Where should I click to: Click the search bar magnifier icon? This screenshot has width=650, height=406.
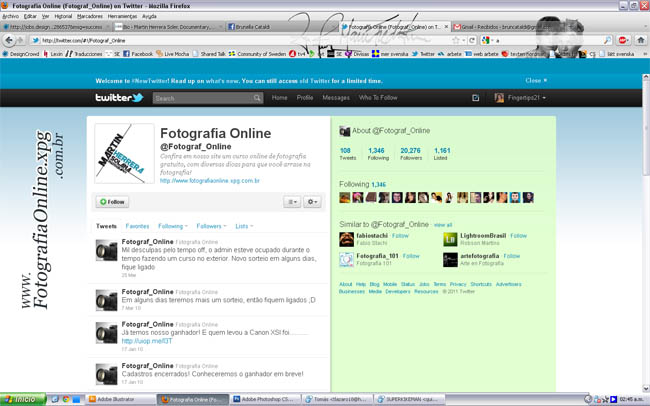(x=607, y=40)
